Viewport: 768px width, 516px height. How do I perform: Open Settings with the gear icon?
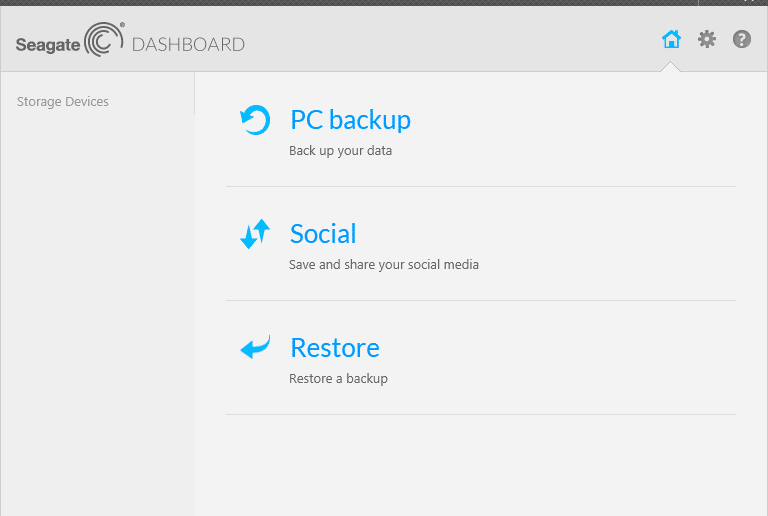(x=706, y=39)
